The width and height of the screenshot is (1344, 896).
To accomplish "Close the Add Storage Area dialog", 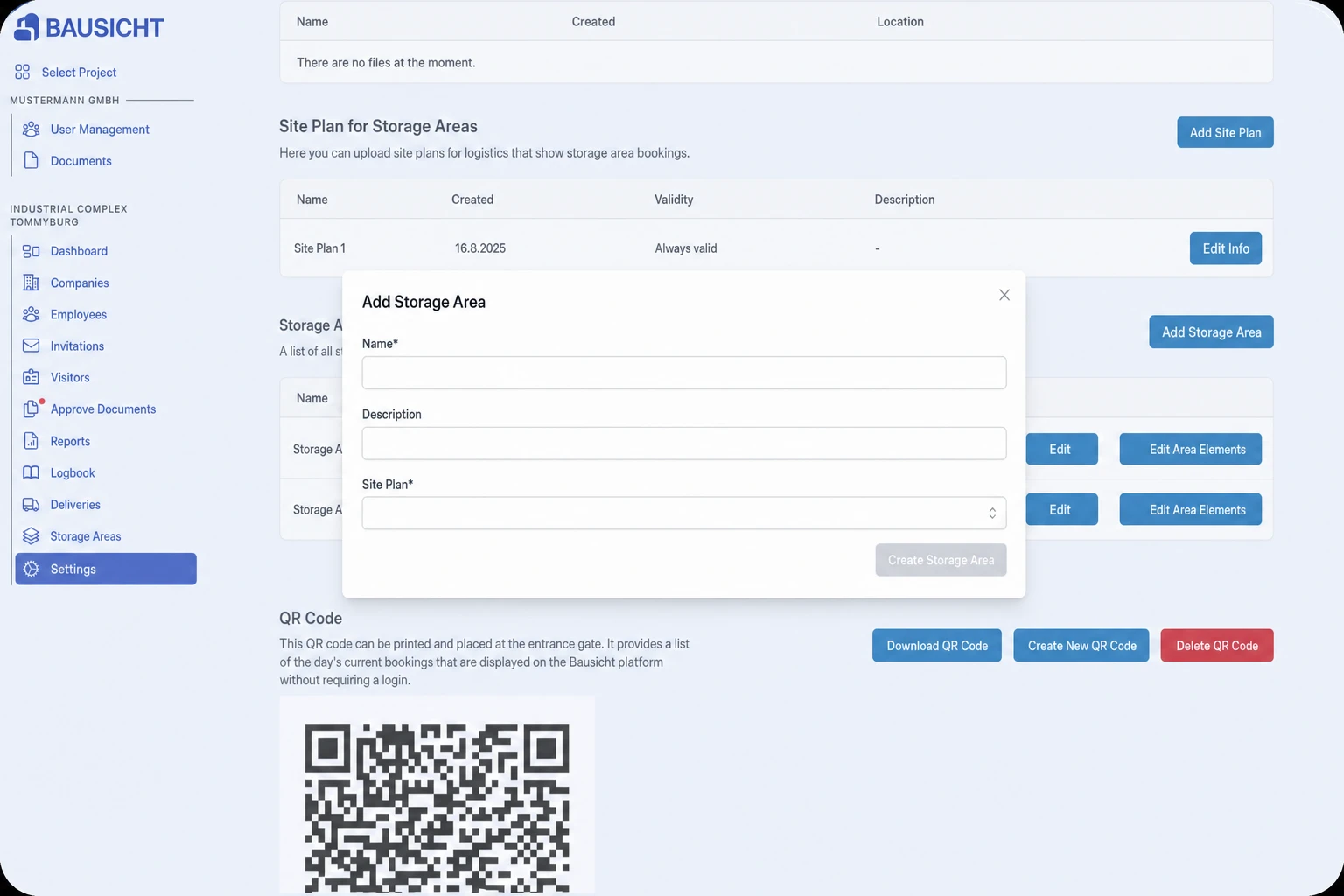I will (1004, 295).
